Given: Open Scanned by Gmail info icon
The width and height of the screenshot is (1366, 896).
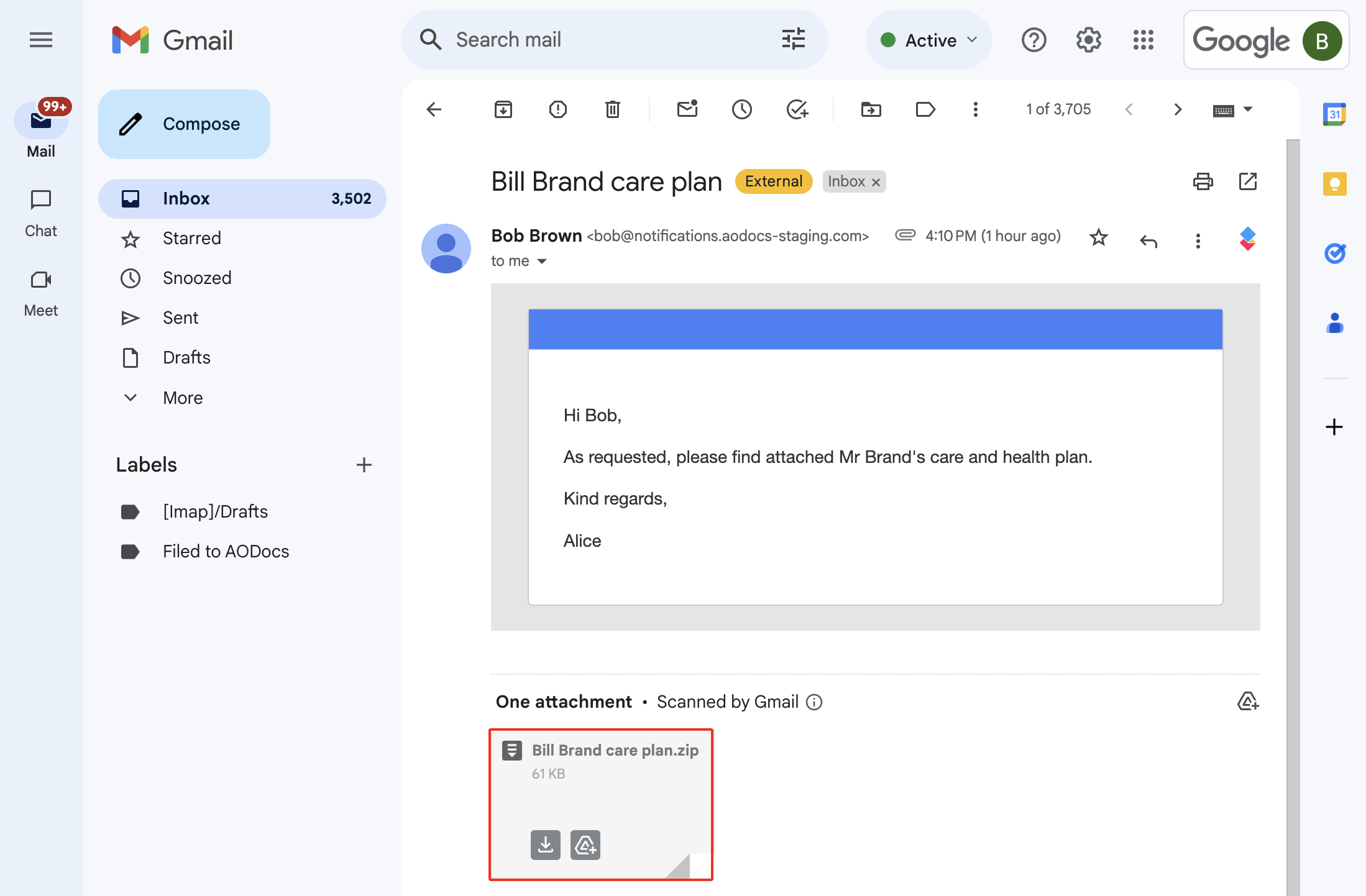Looking at the screenshot, I should (x=814, y=702).
